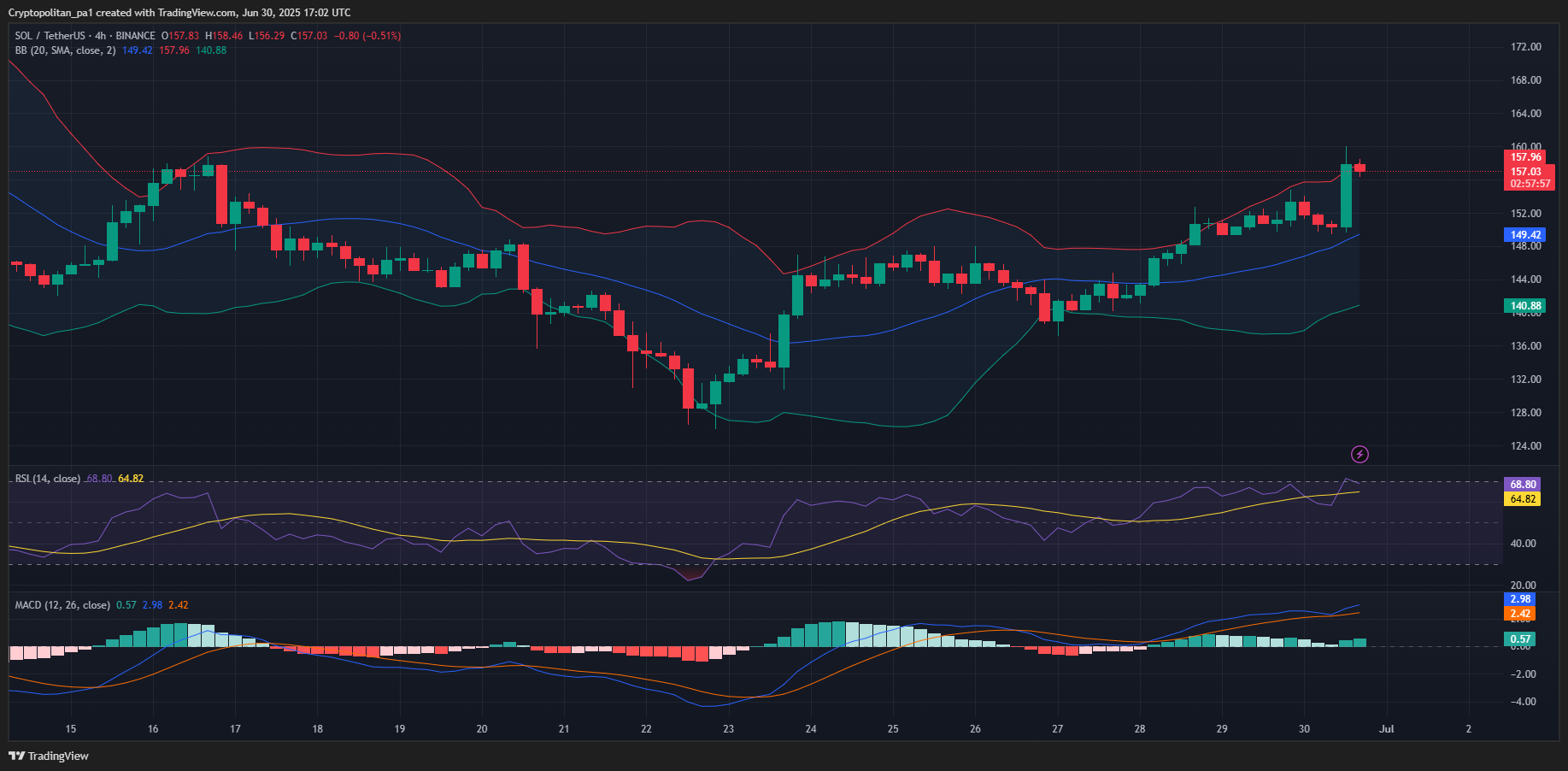Click date 17 on the time axis
The height and width of the screenshot is (771, 1568).
(235, 729)
